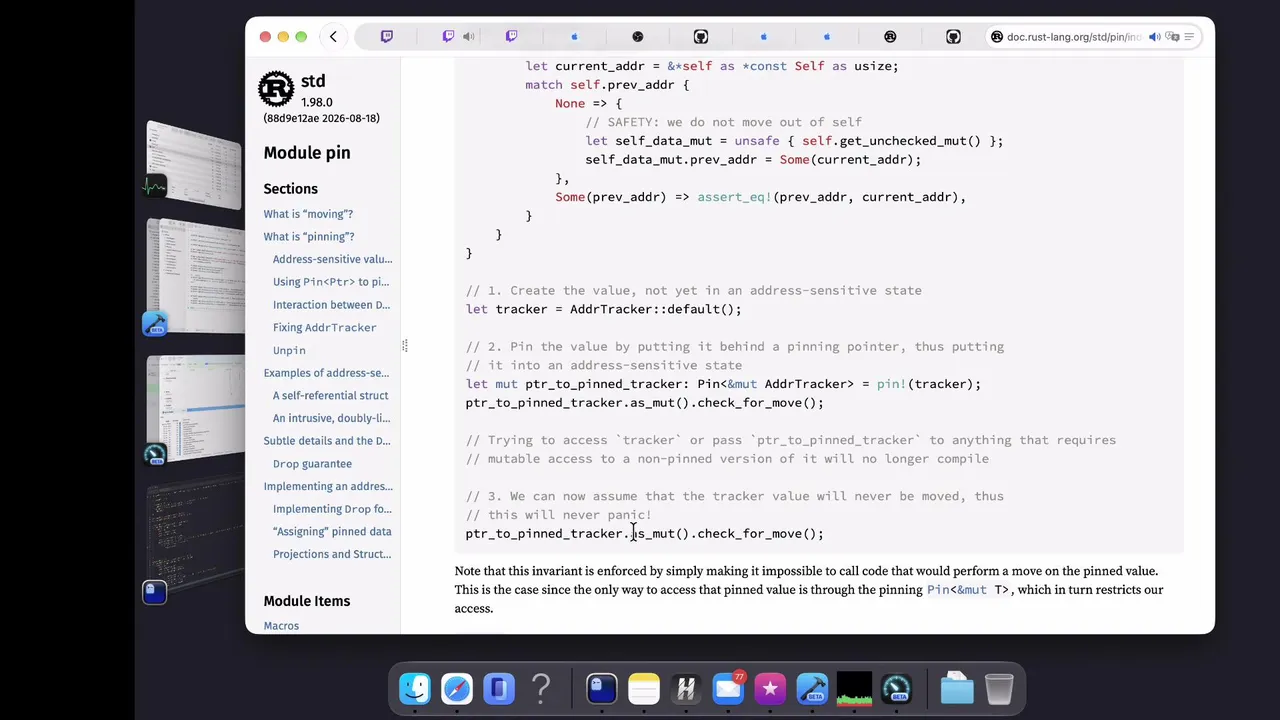Jump to the Unpin section
Viewport: 1280px width, 720px height.
[289, 351]
